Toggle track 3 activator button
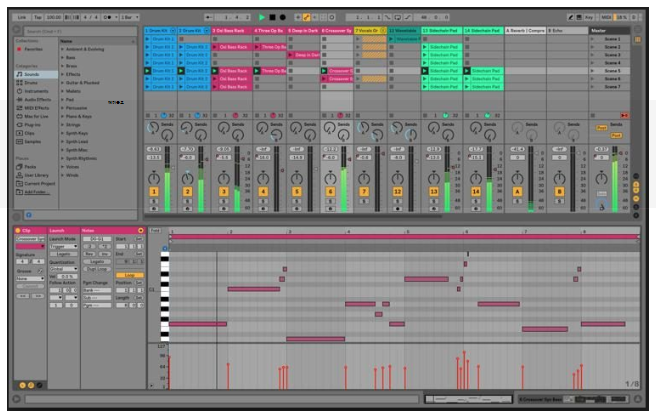This screenshot has width=656, height=417. point(223,190)
